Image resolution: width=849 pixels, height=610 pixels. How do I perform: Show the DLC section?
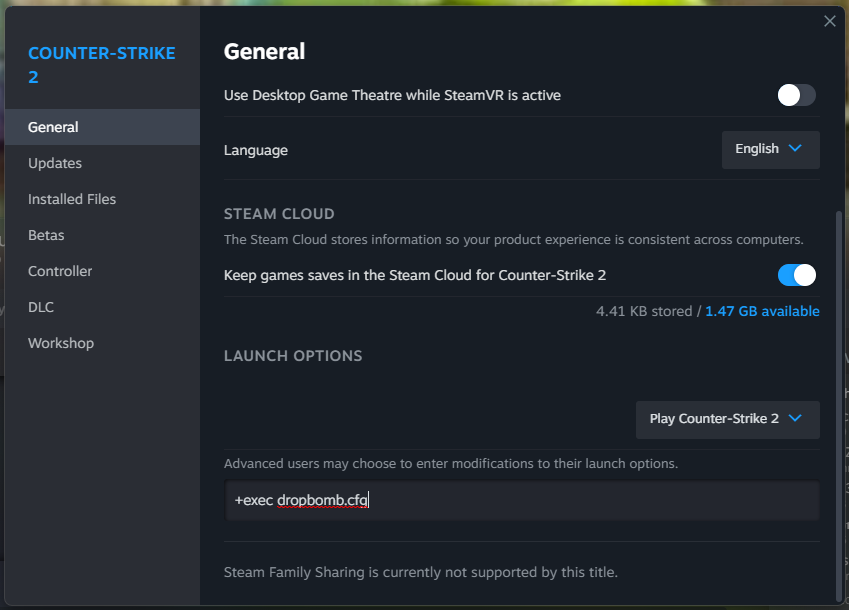coord(41,307)
